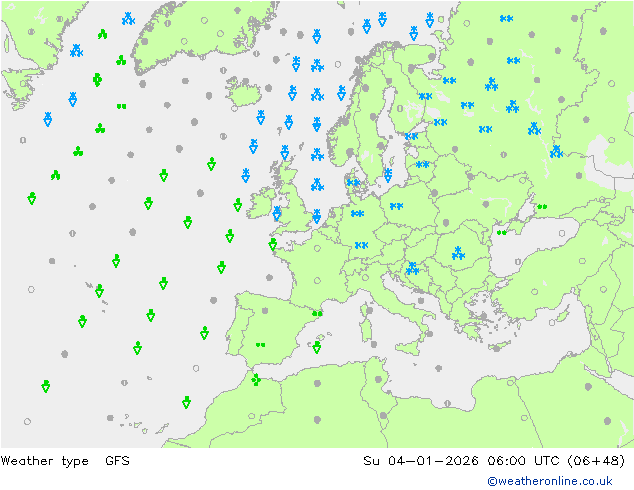Viewport: 634px width, 490px height.
Task: Select the gray cloud dot over Sardinia
Action: [x=369, y=310]
